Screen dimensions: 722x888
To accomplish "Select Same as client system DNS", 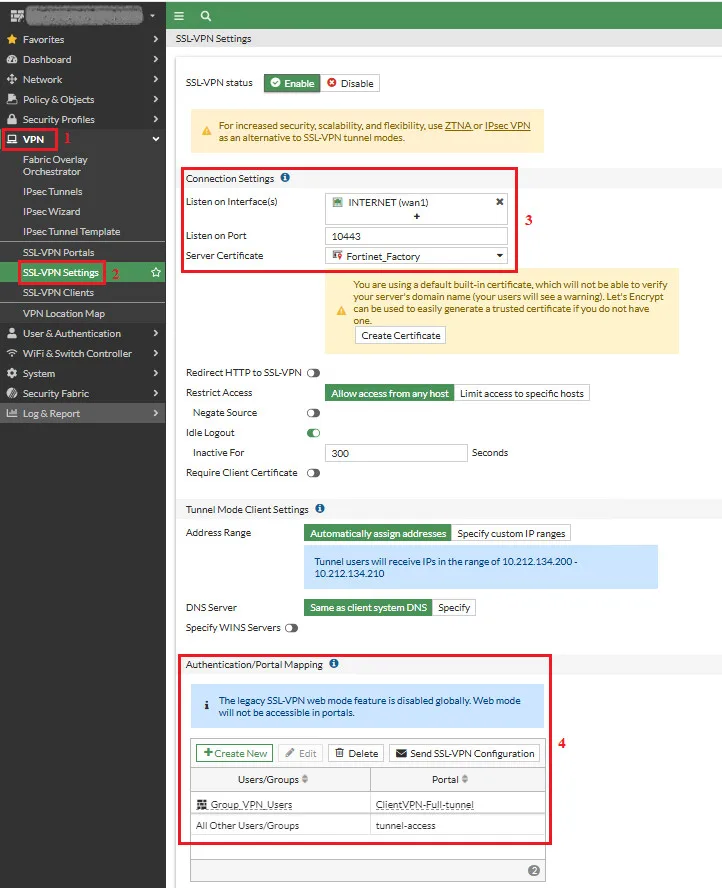I will click(368, 608).
